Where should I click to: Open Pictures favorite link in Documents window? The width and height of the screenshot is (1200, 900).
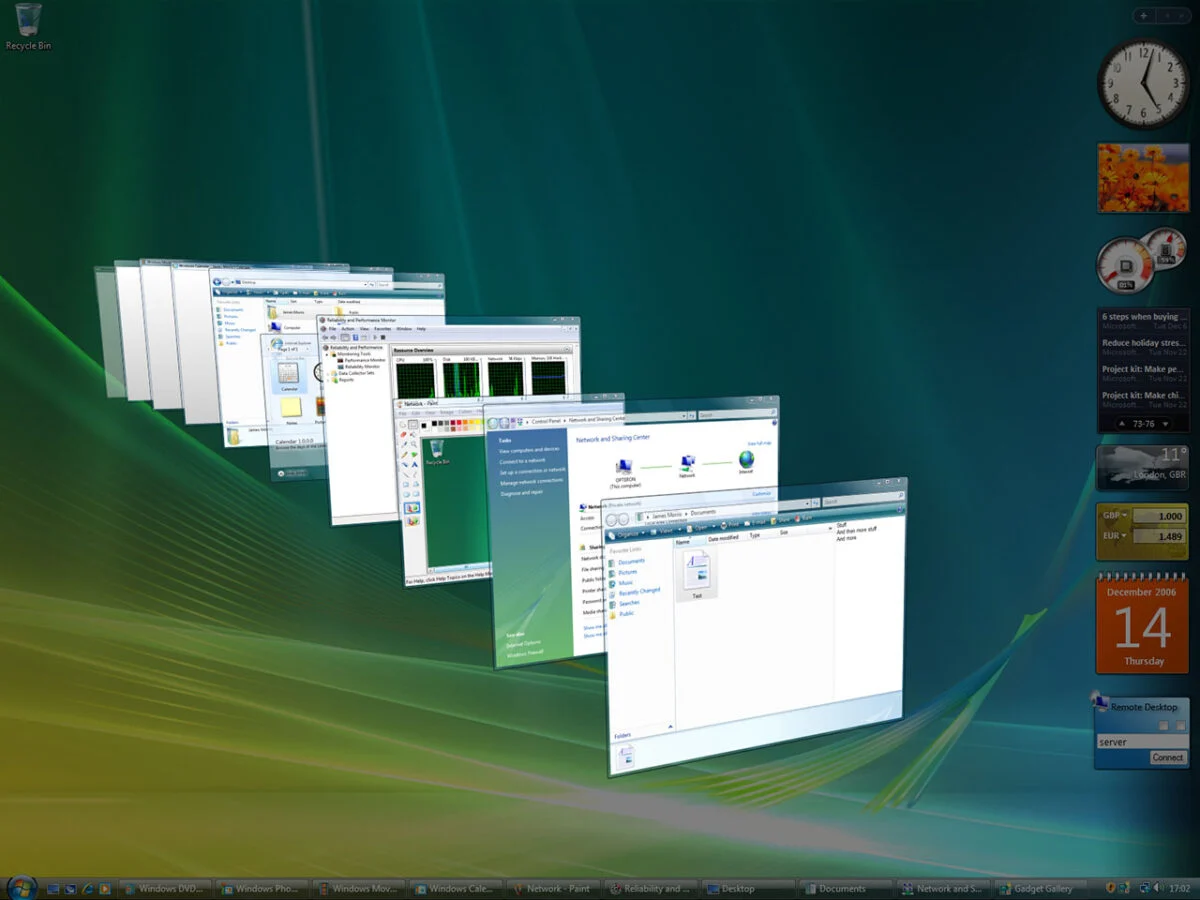tap(627, 572)
